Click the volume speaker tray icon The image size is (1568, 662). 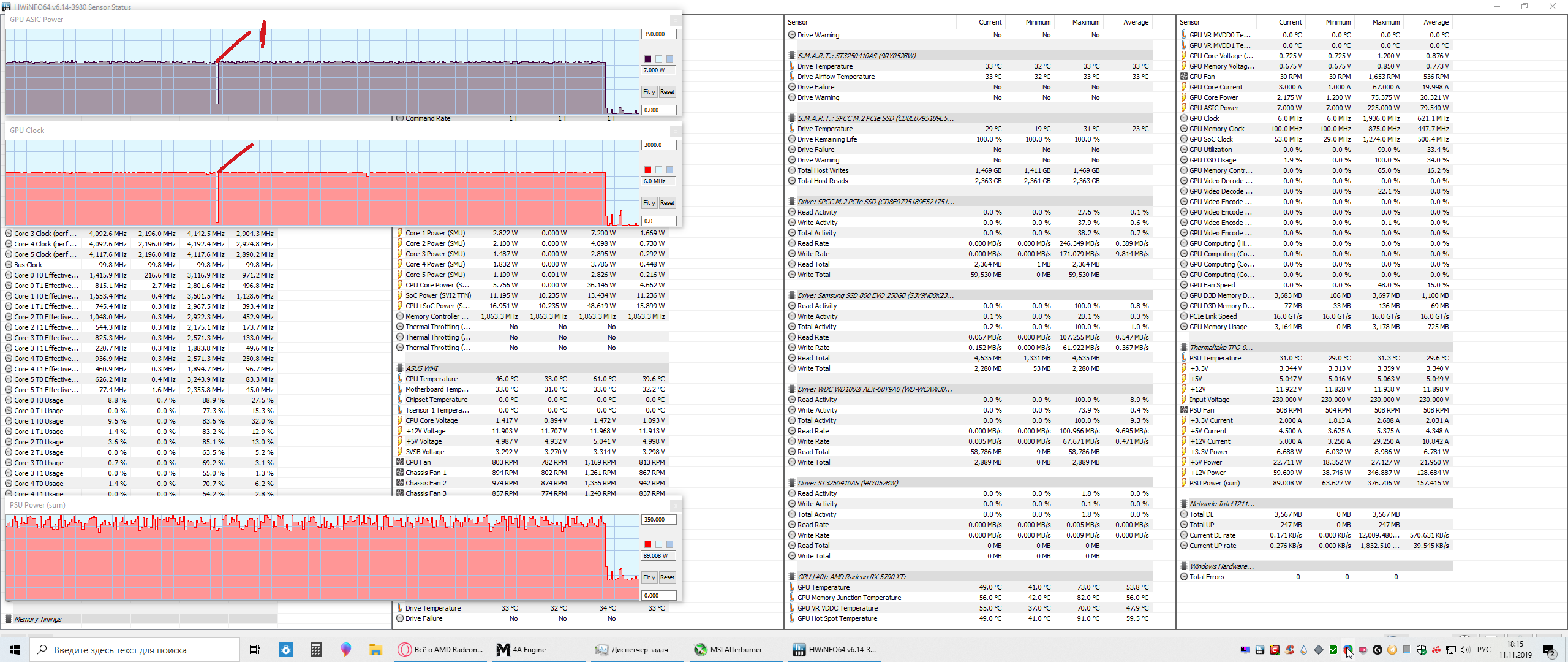[x=1464, y=650]
